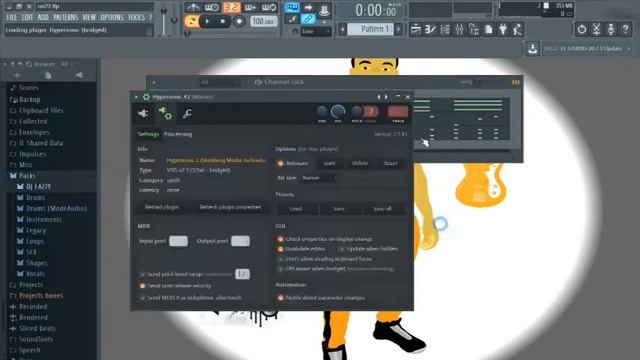Click the Save all presets button
This screenshot has height=360, width=640.
point(382,209)
